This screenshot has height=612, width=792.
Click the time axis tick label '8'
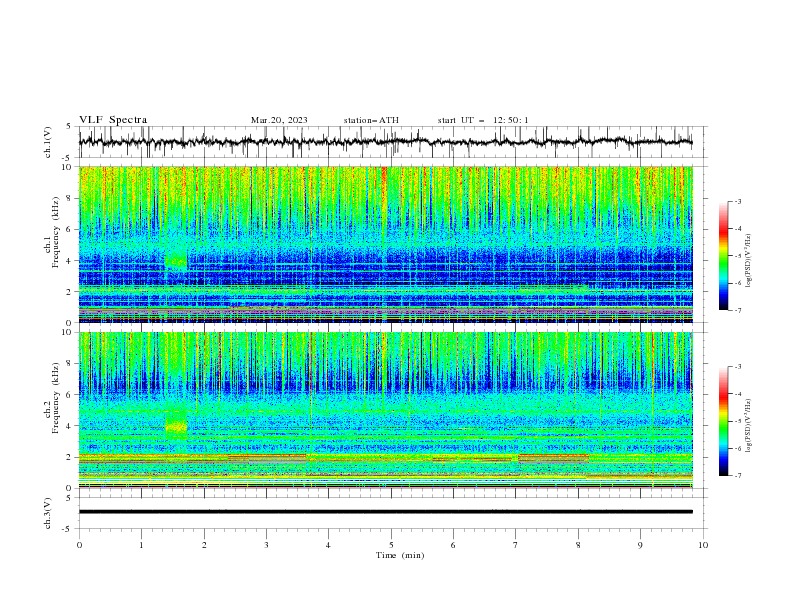pos(578,545)
